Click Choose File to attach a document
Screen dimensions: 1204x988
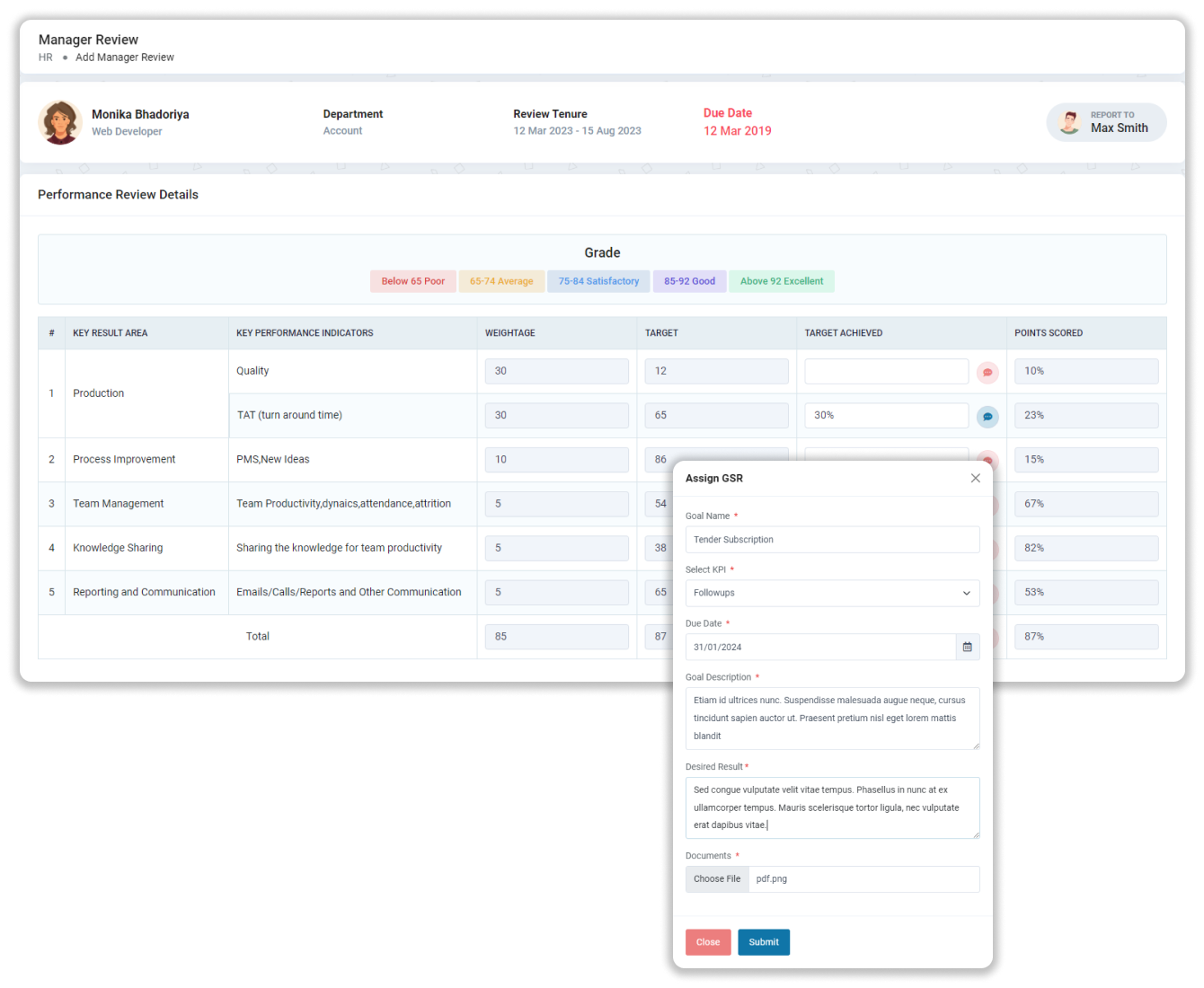coord(716,878)
